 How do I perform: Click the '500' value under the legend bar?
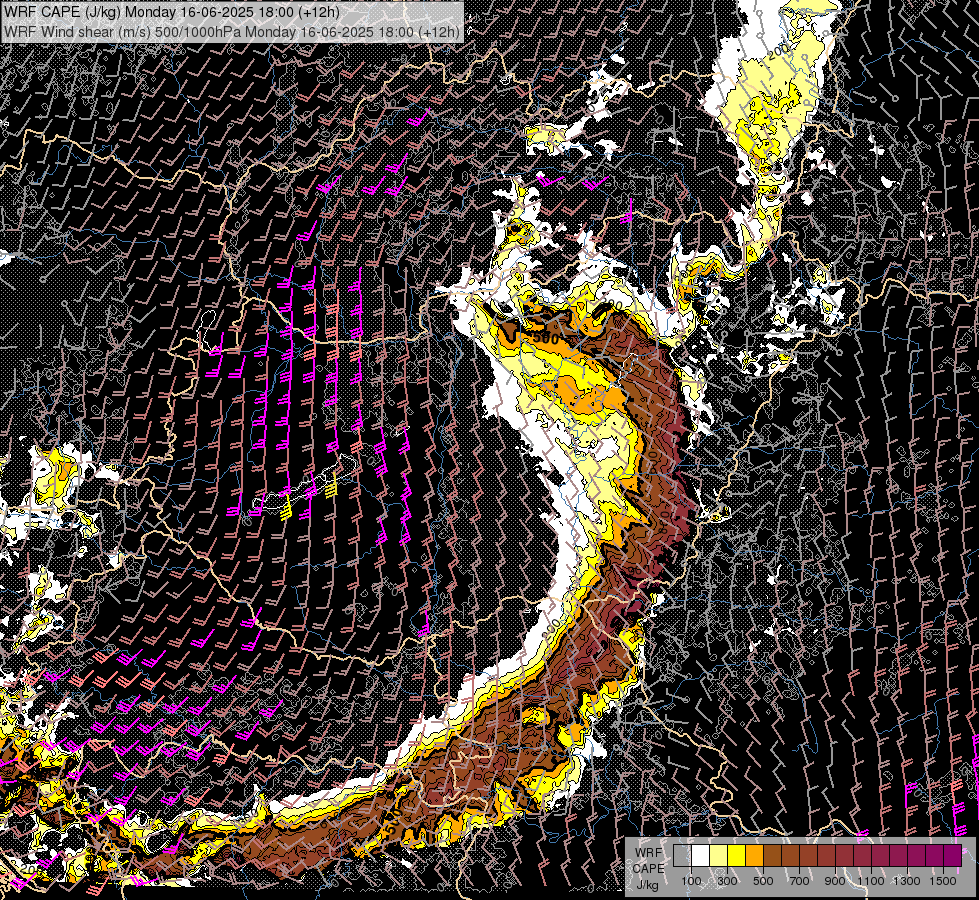tap(763, 881)
